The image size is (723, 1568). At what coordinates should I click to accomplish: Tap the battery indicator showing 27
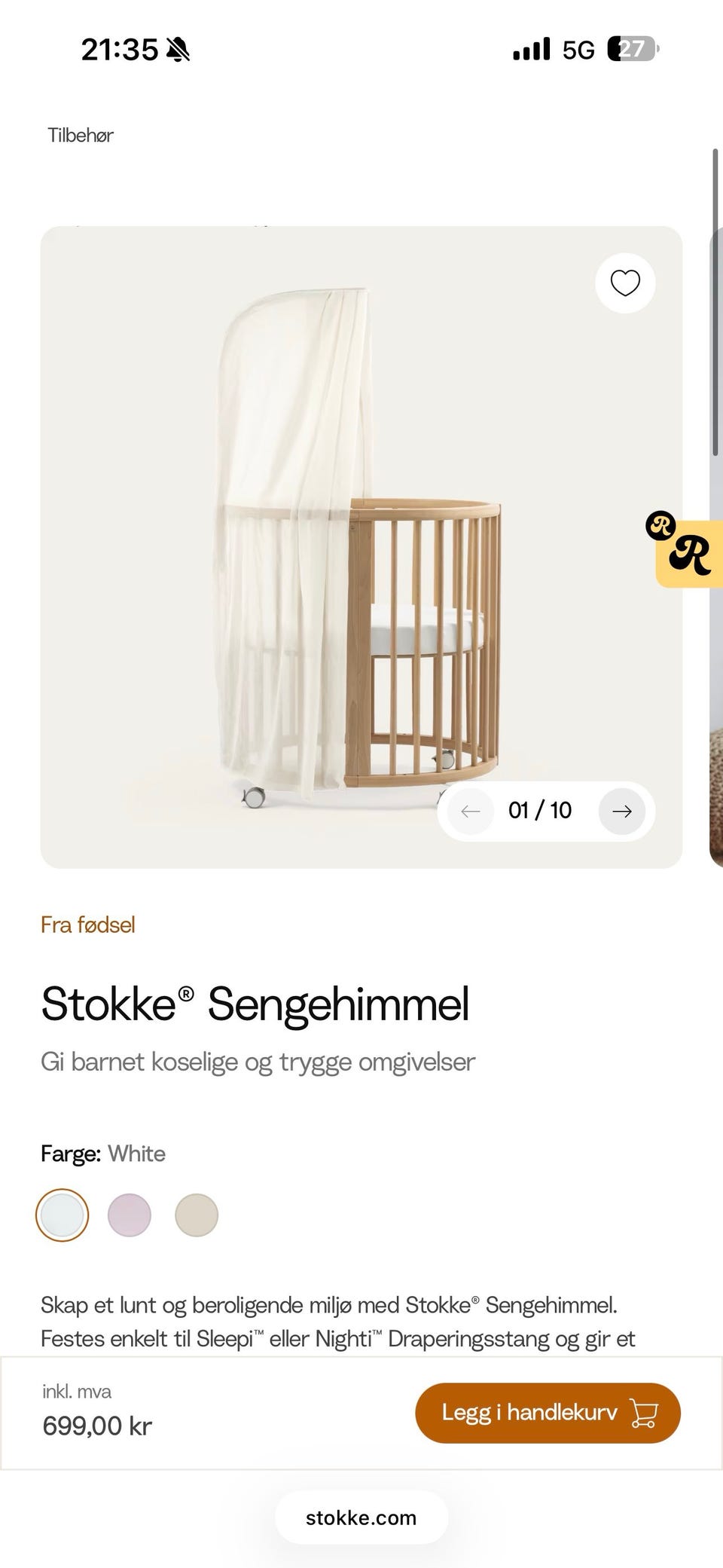coord(633,49)
